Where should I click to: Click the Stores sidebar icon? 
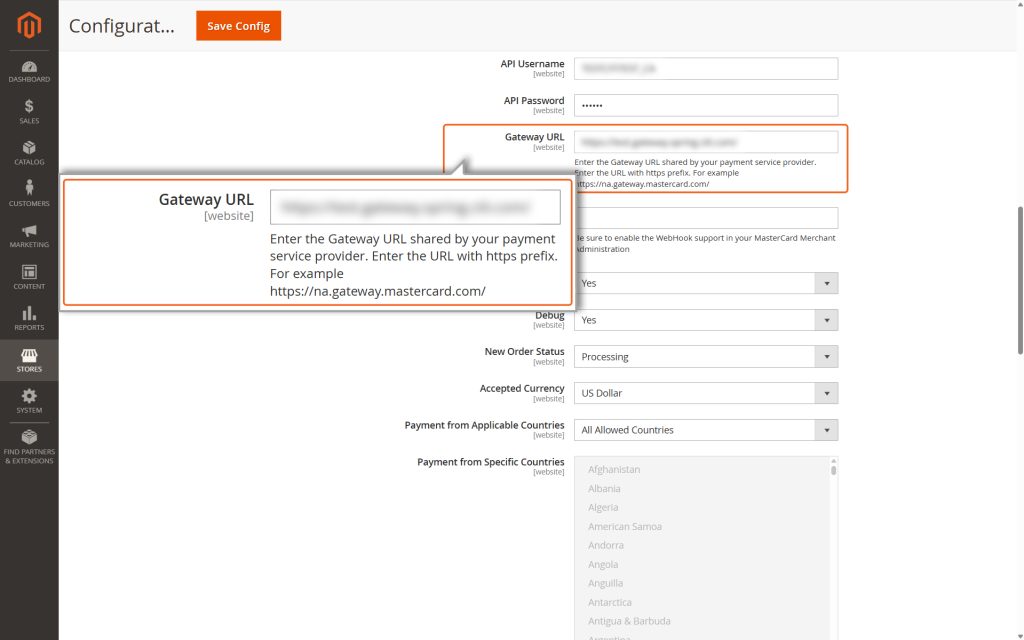(28, 358)
